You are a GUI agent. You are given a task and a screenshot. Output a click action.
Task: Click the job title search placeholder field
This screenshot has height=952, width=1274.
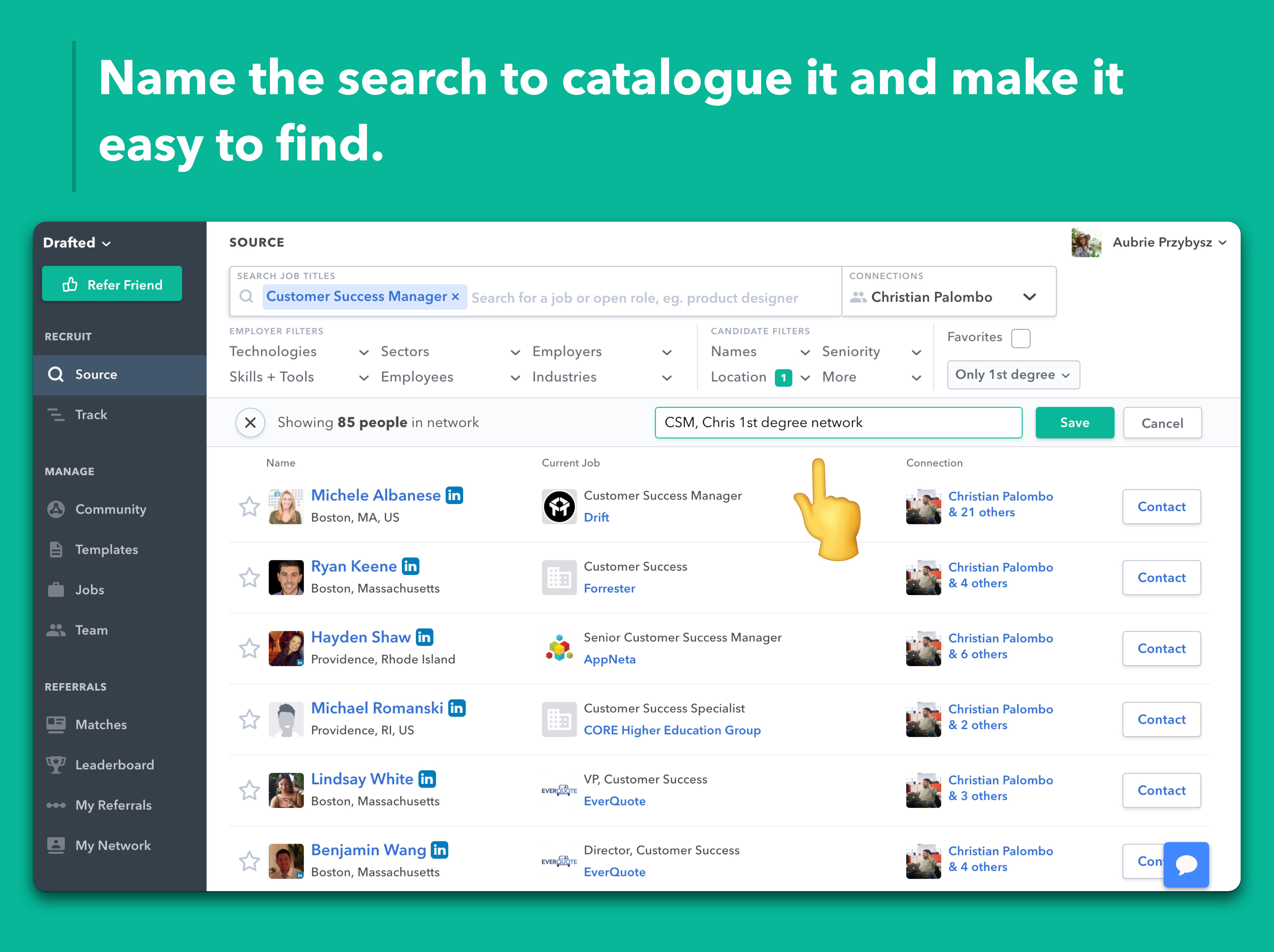[635, 298]
